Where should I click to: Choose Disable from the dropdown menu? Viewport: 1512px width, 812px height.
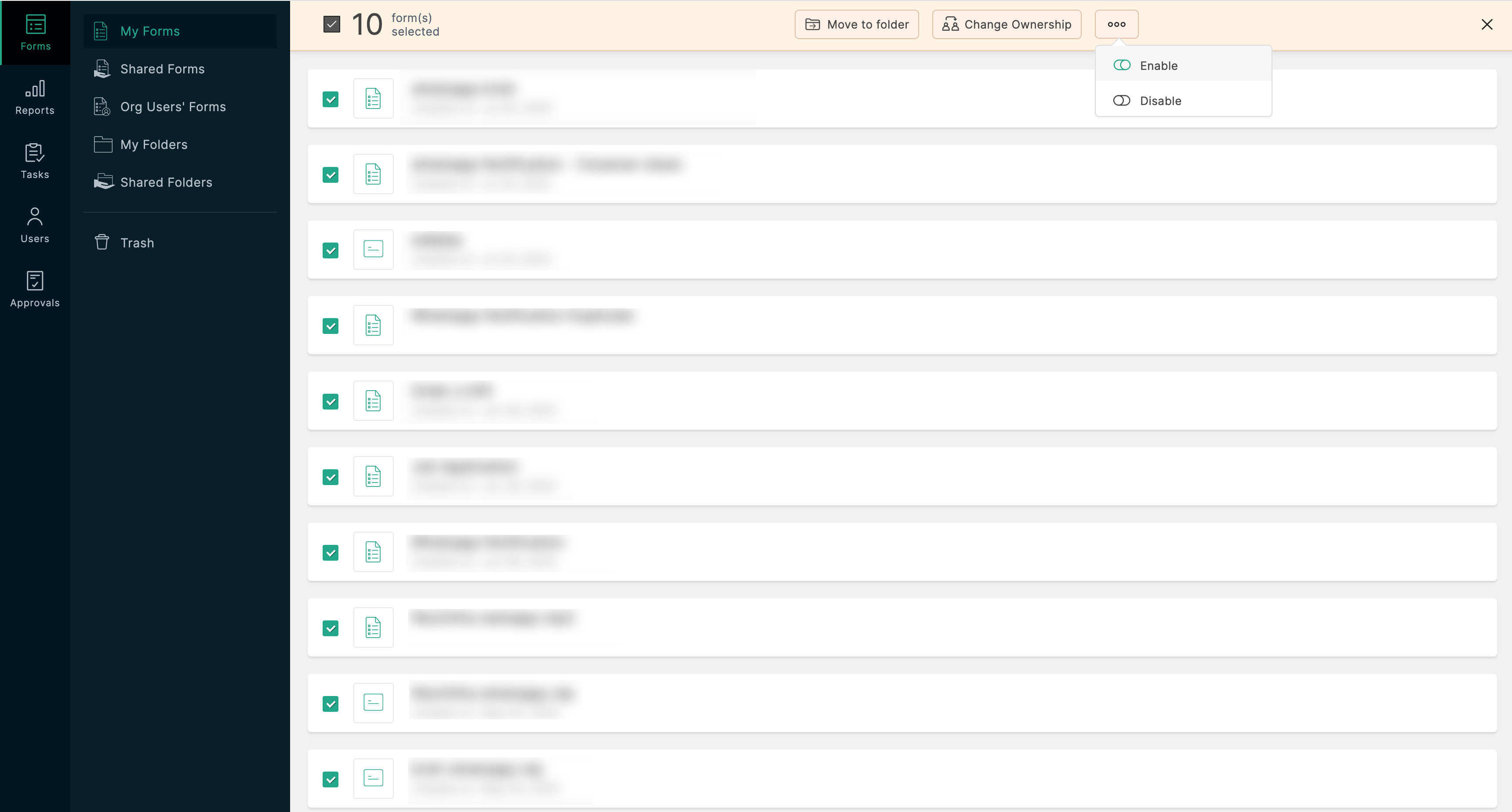pyautogui.click(x=1160, y=101)
